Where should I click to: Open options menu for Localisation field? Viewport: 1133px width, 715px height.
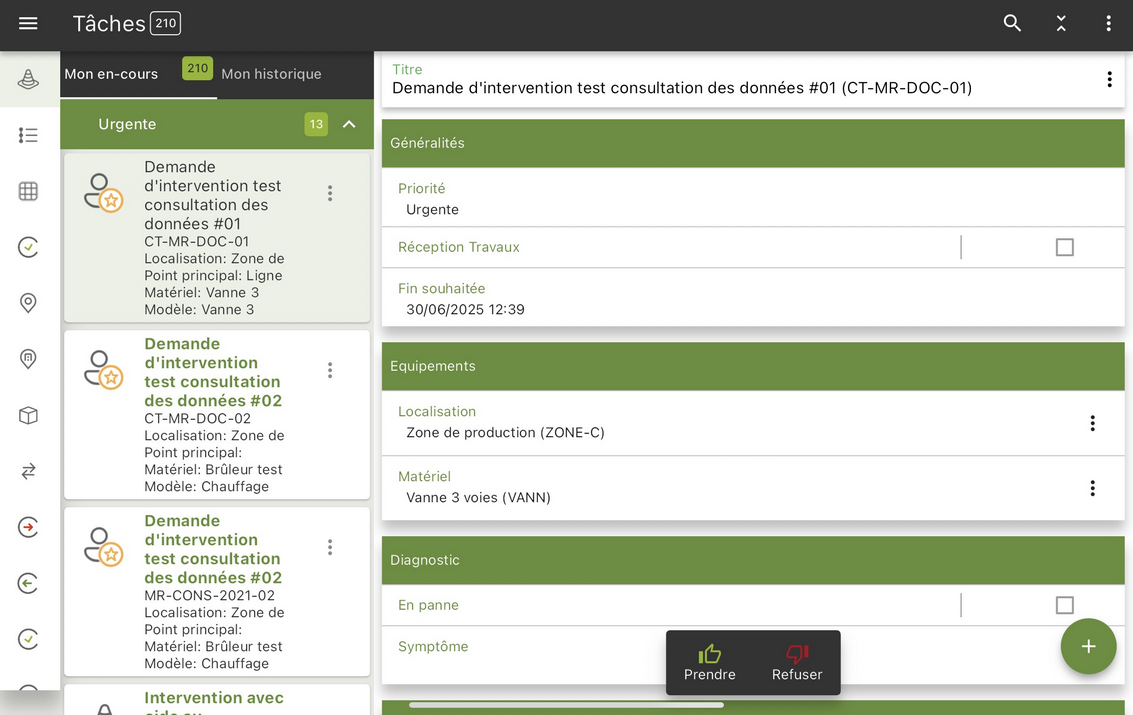pos(1093,423)
